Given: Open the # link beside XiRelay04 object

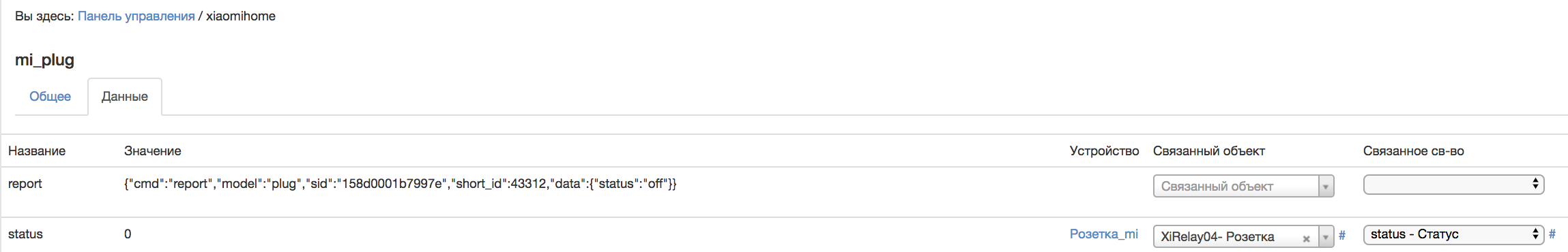Looking at the screenshot, I should pyautogui.click(x=1342, y=236).
